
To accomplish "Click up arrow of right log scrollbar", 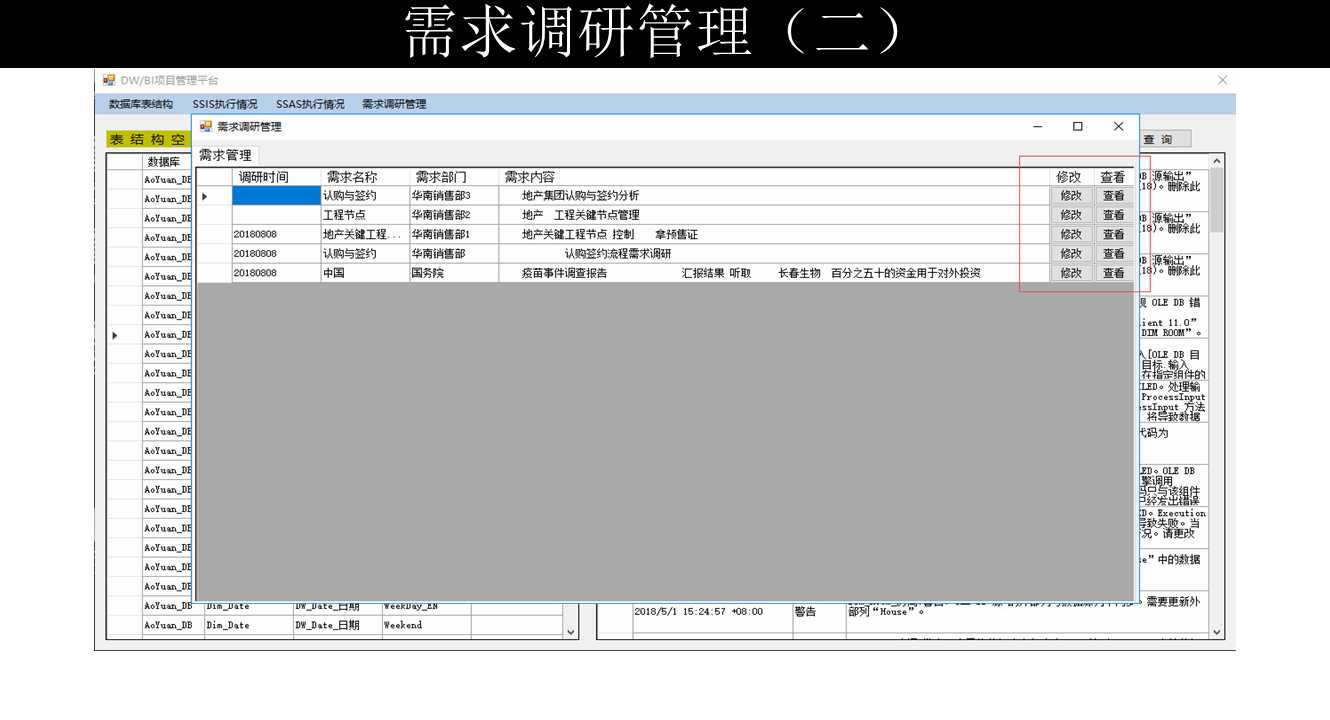I will [1217, 161].
